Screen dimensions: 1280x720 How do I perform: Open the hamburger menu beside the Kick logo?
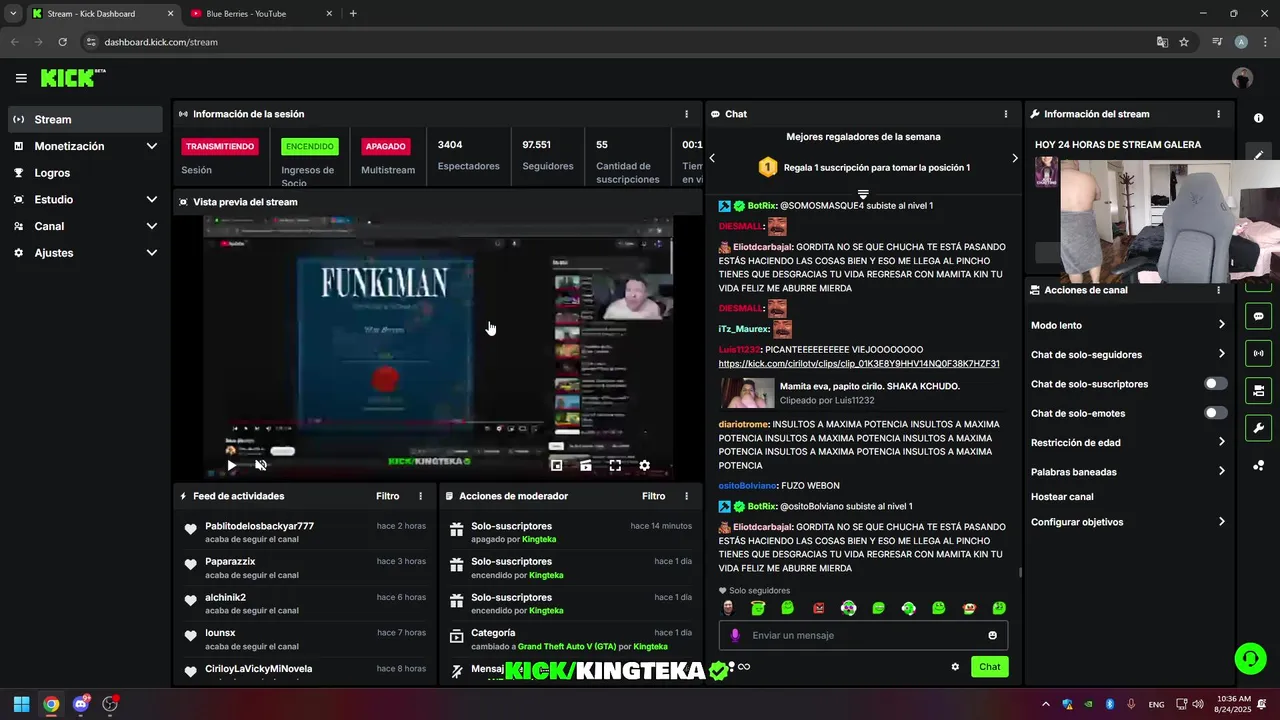tap(21, 78)
